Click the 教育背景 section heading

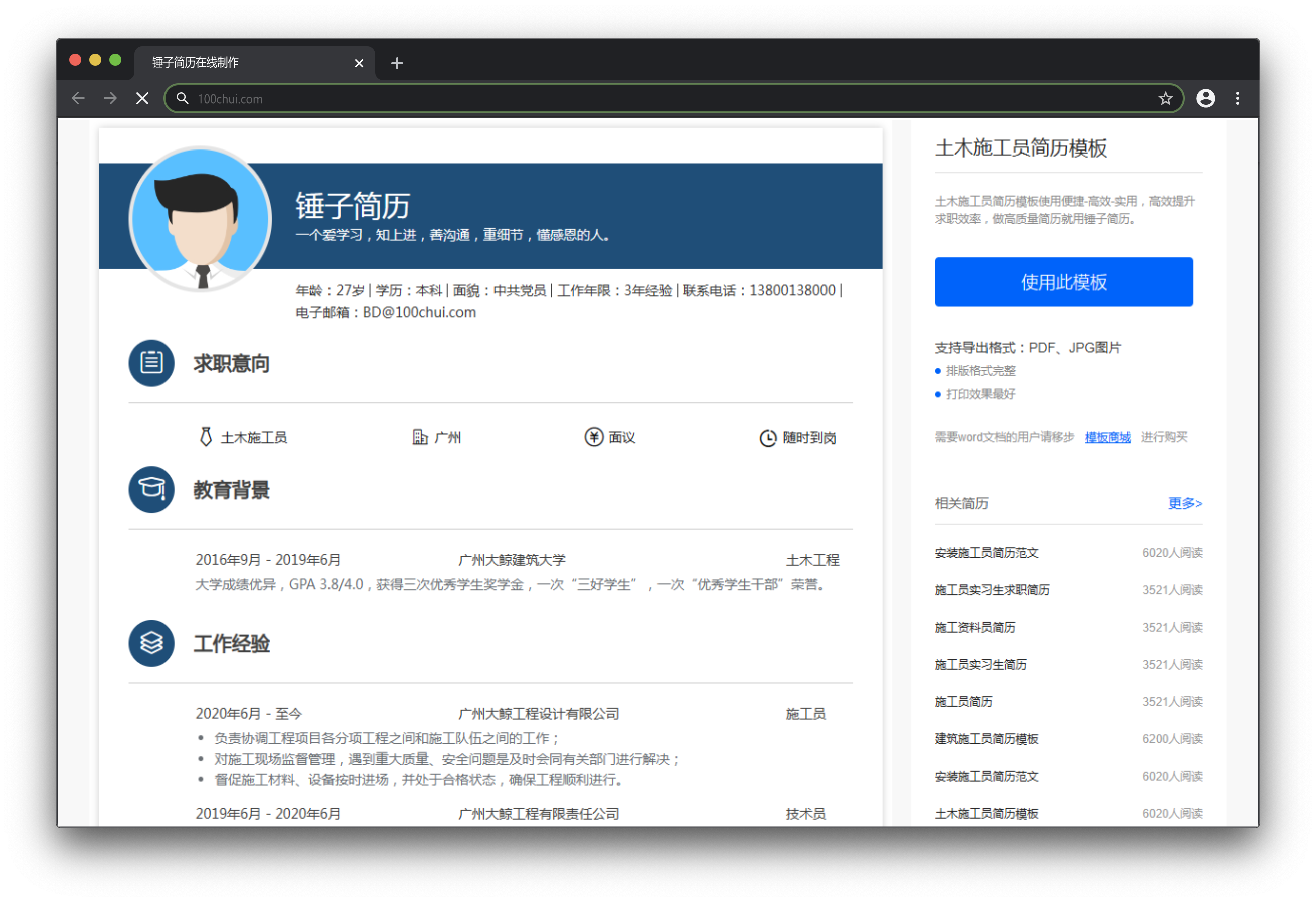tap(232, 490)
